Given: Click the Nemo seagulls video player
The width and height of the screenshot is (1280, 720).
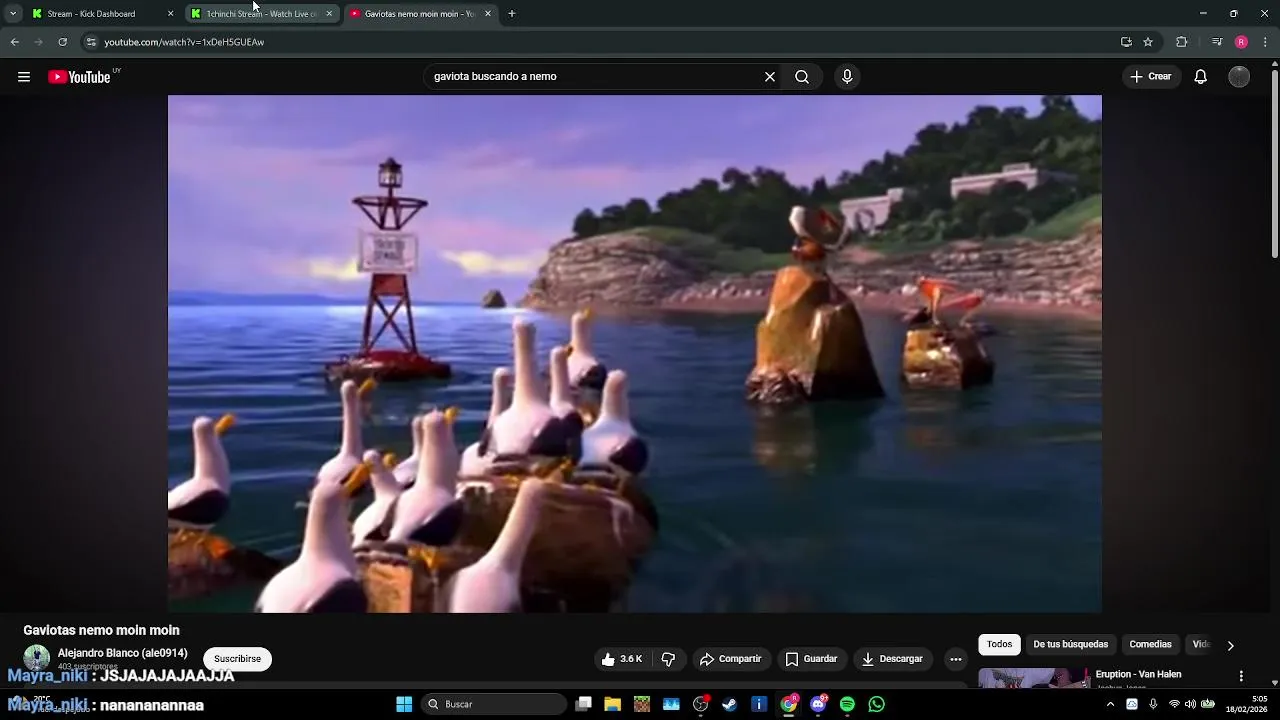Looking at the screenshot, I should point(635,354).
